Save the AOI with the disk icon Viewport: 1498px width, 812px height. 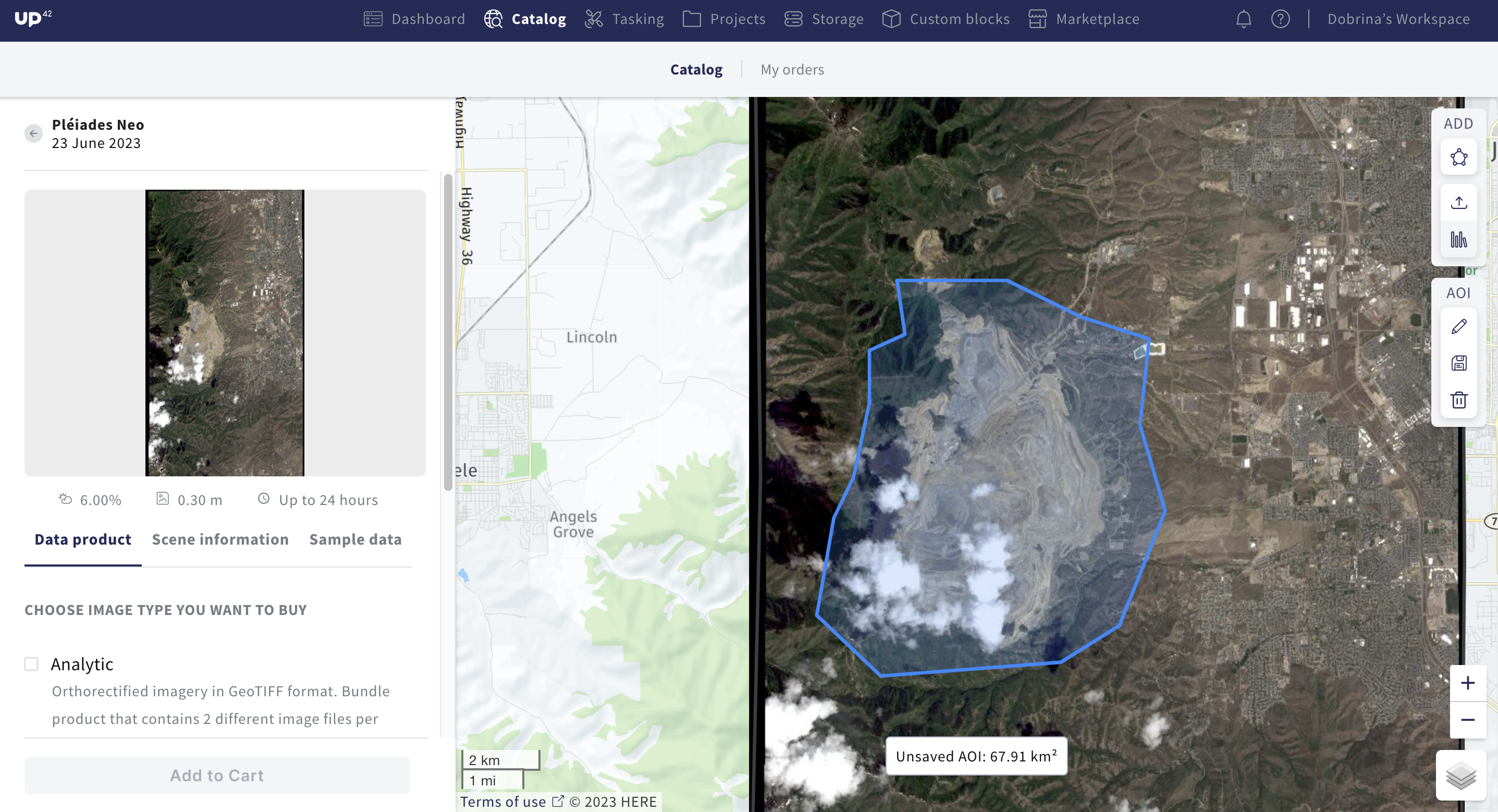(x=1458, y=363)
